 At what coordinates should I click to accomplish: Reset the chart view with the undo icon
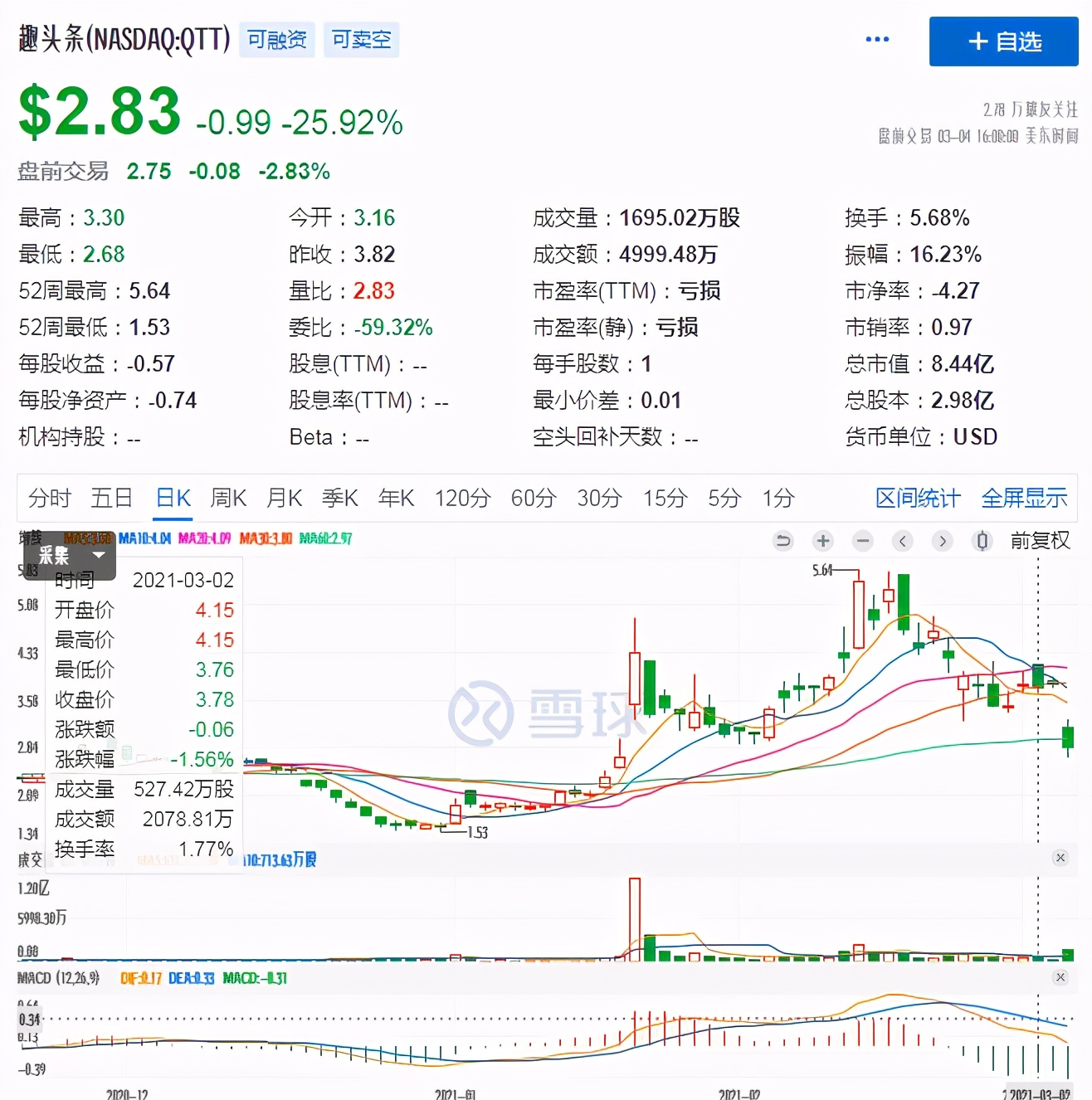pyautogui.click(x=782, y=540)
